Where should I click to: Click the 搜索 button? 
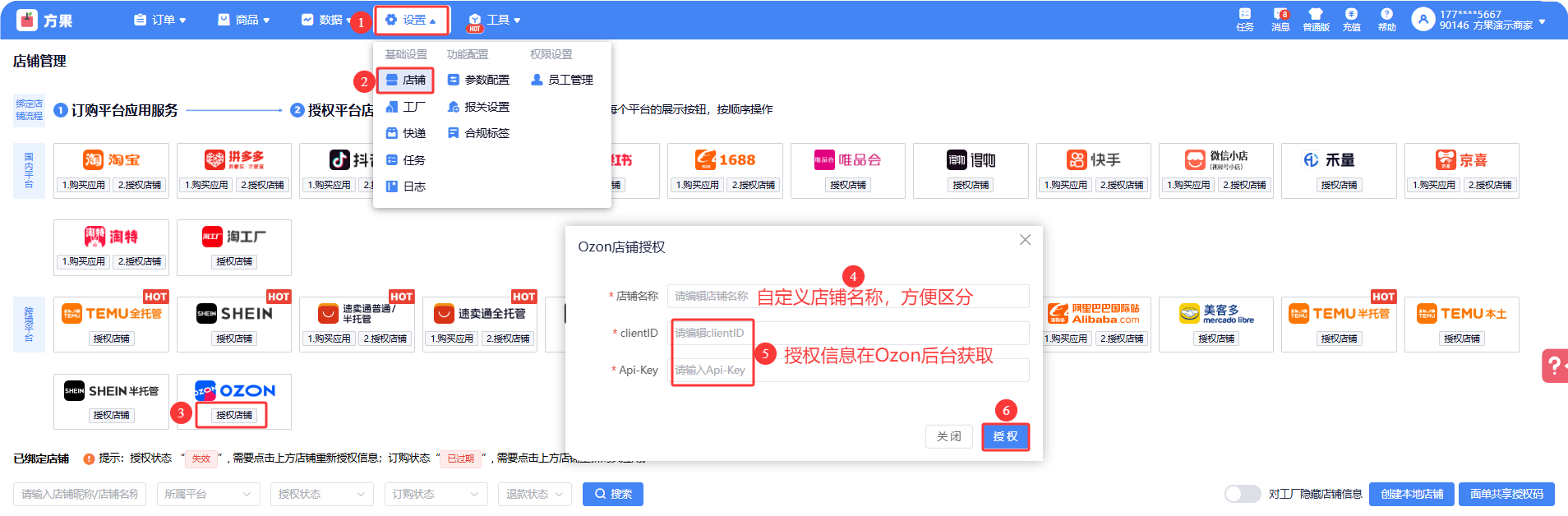613,494
